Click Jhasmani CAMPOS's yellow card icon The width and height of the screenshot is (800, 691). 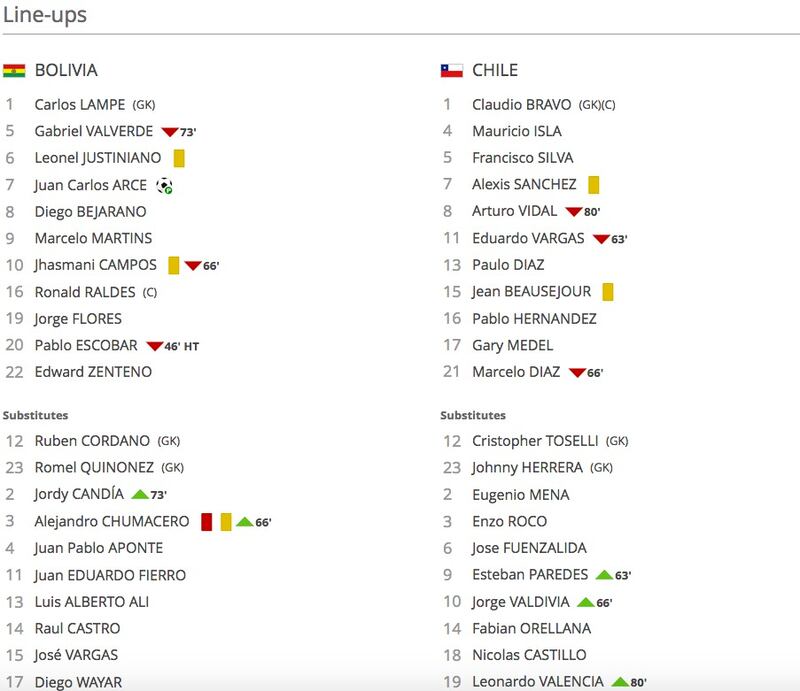(x=174, y=265)
